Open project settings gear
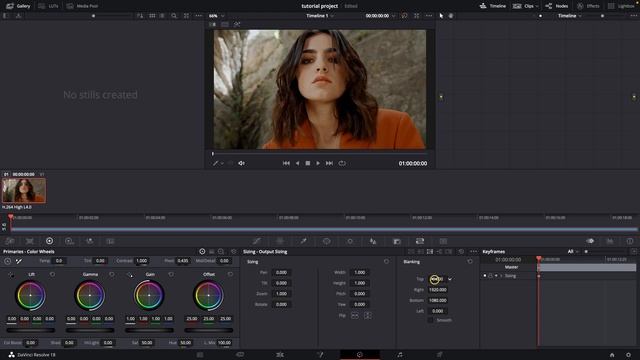The height and width of the screenshot is (360, 640). [629, 355]
